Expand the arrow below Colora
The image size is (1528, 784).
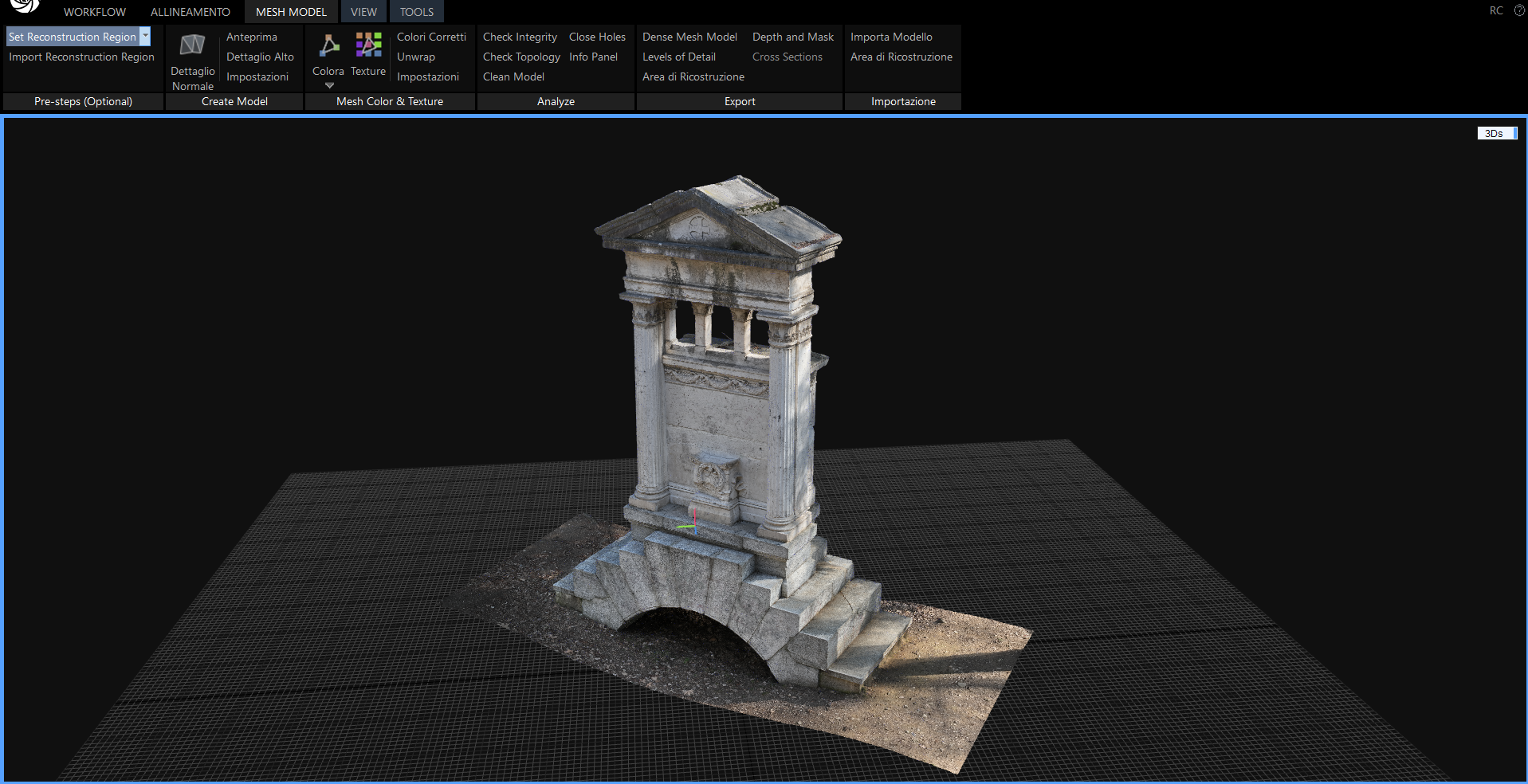[329, 86]
